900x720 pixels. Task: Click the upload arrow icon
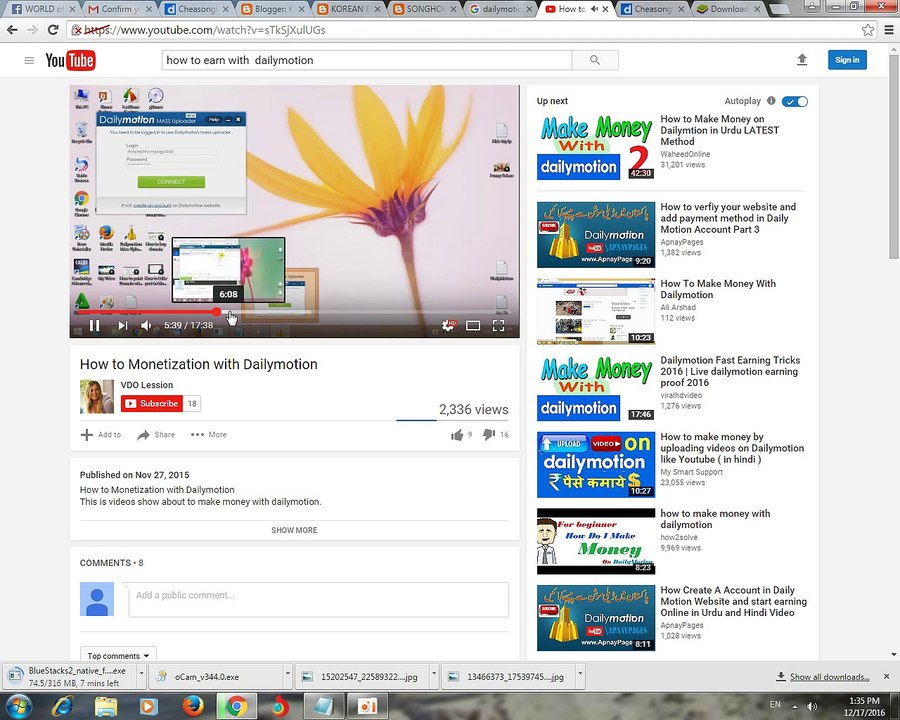(802, 60)
